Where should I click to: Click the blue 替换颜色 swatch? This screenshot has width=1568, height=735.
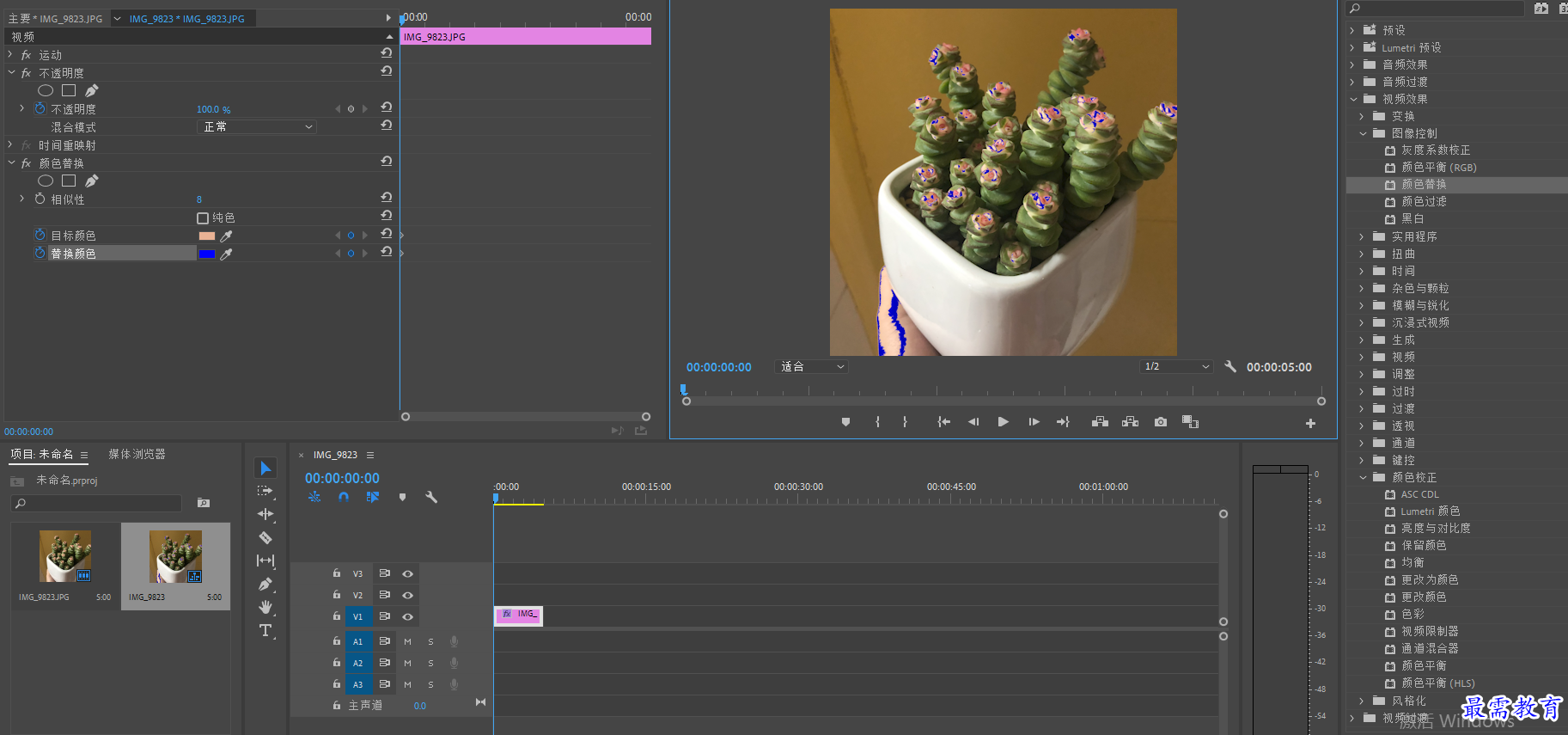point(207,254)
